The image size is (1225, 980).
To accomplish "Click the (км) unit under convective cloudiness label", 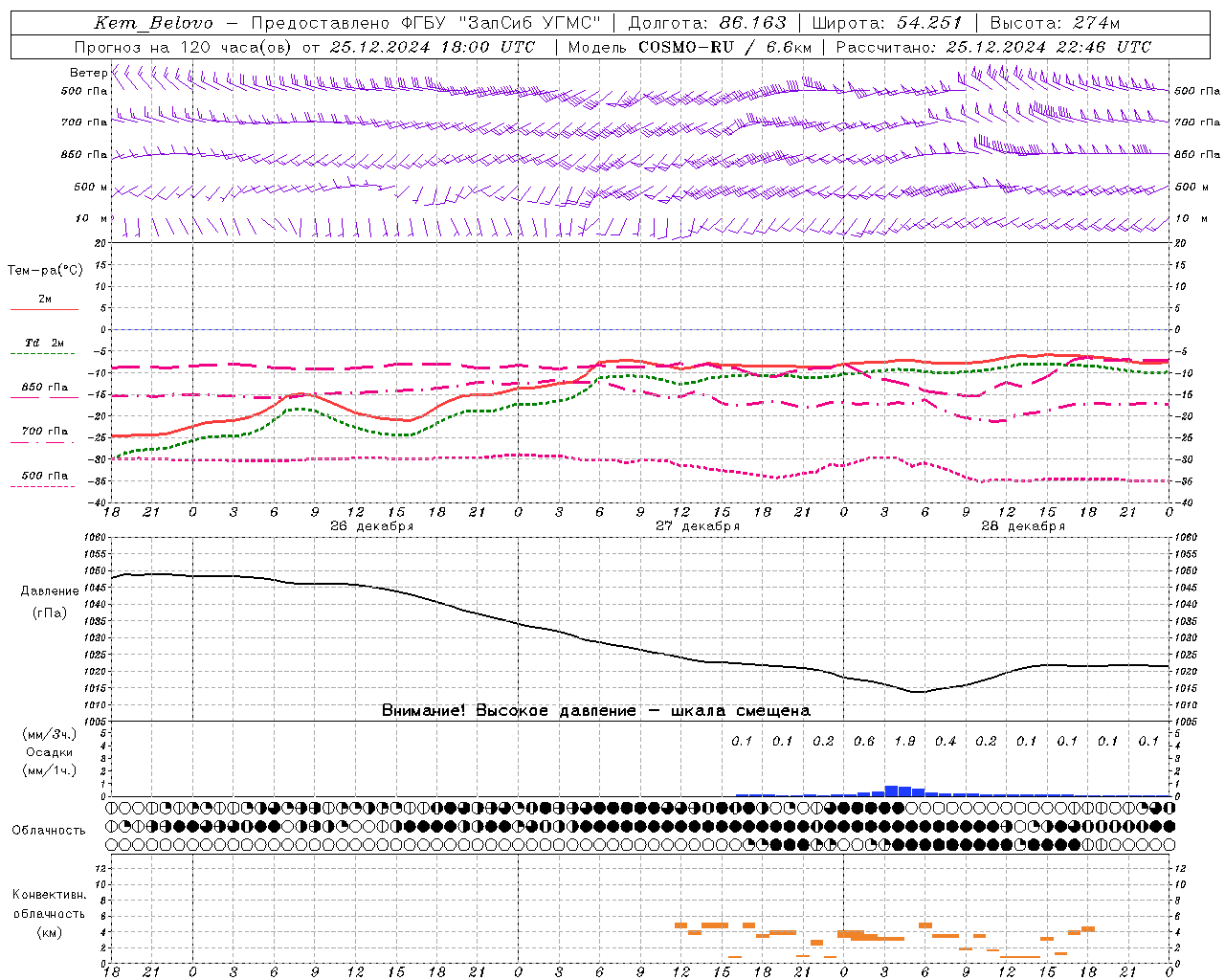I will click(x=49, y=932).
